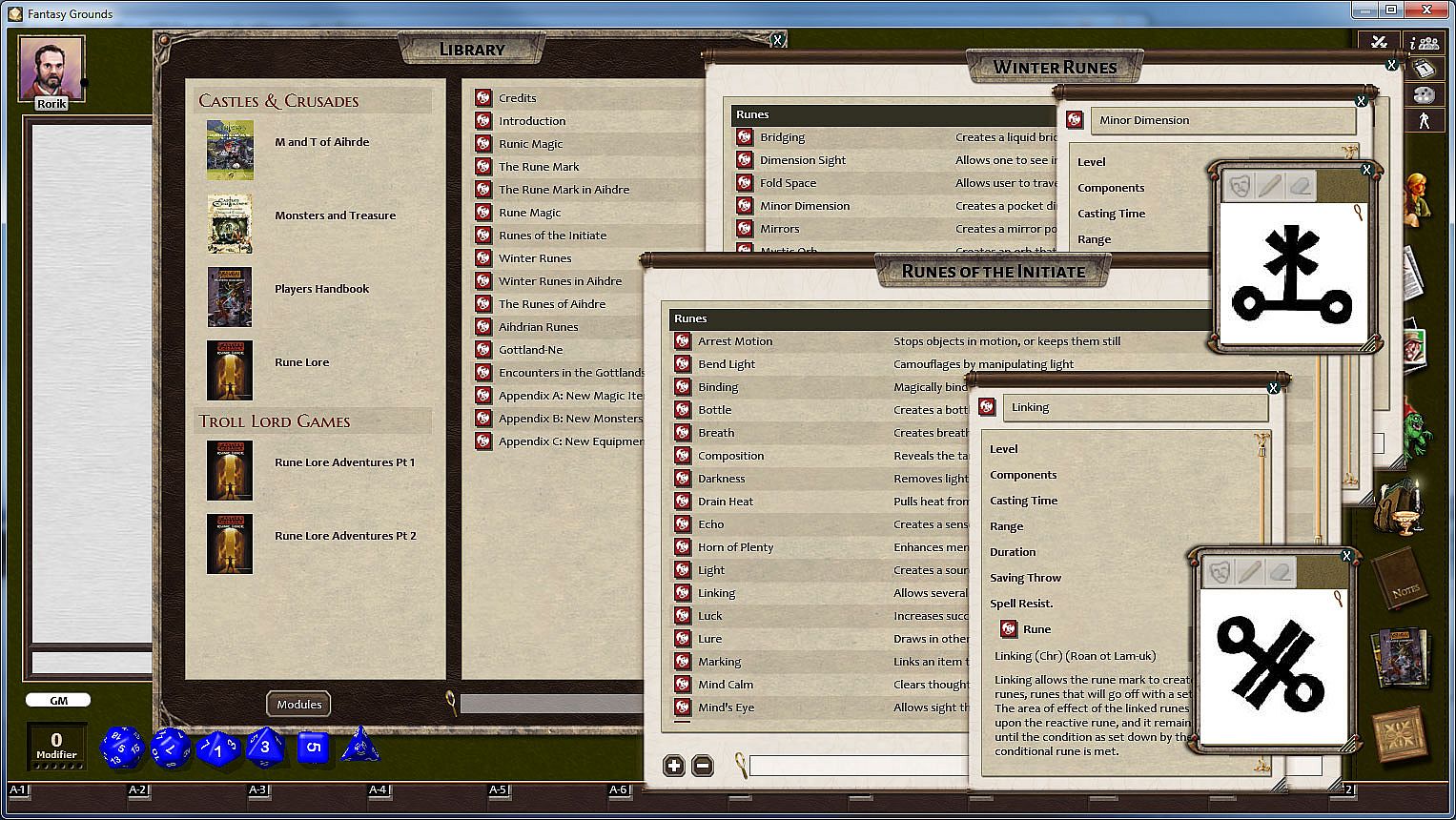Open Dimension Sight in Winter Runes list

(x=803, y=160)
